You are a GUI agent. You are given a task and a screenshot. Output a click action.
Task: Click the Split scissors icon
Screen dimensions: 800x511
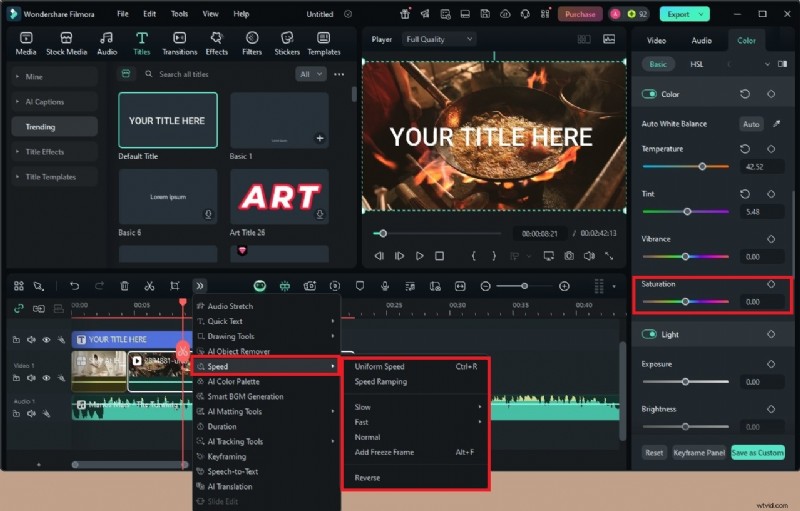[x=149, y=286]
